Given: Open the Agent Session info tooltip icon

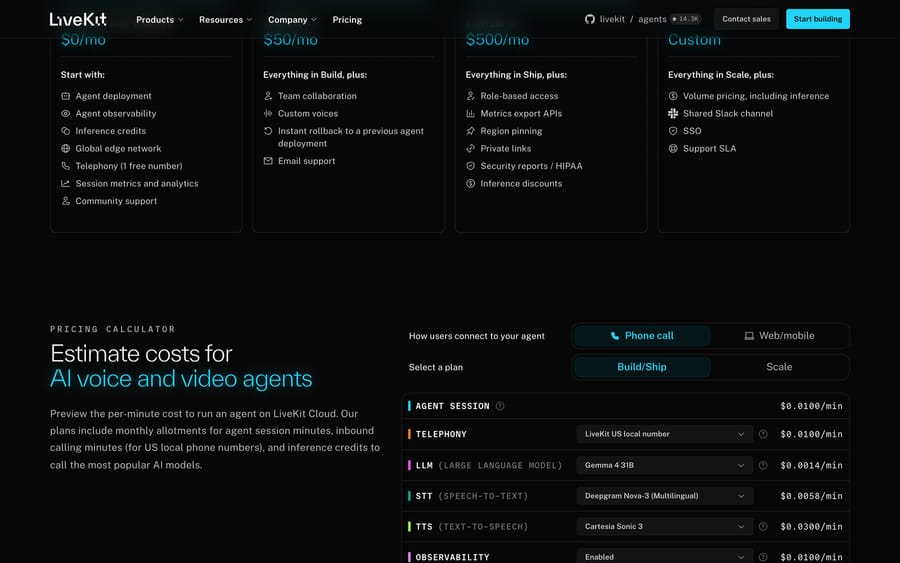Looking at the screenshot, I should [500, 406].
